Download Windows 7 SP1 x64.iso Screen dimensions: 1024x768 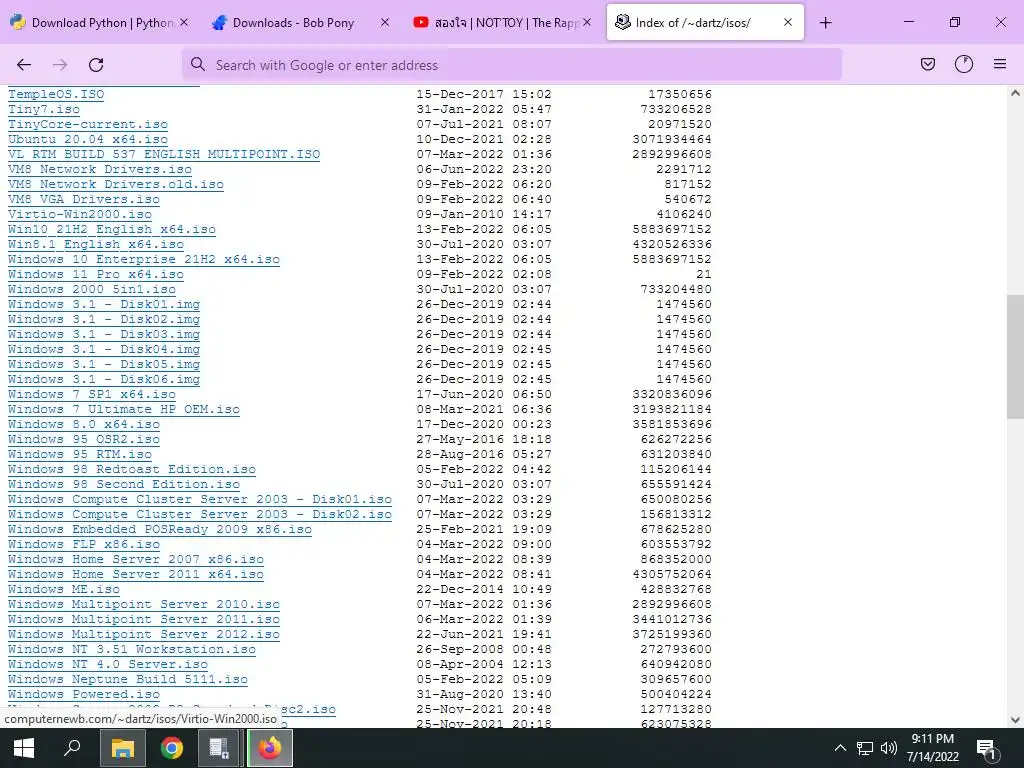pos(92,394)
